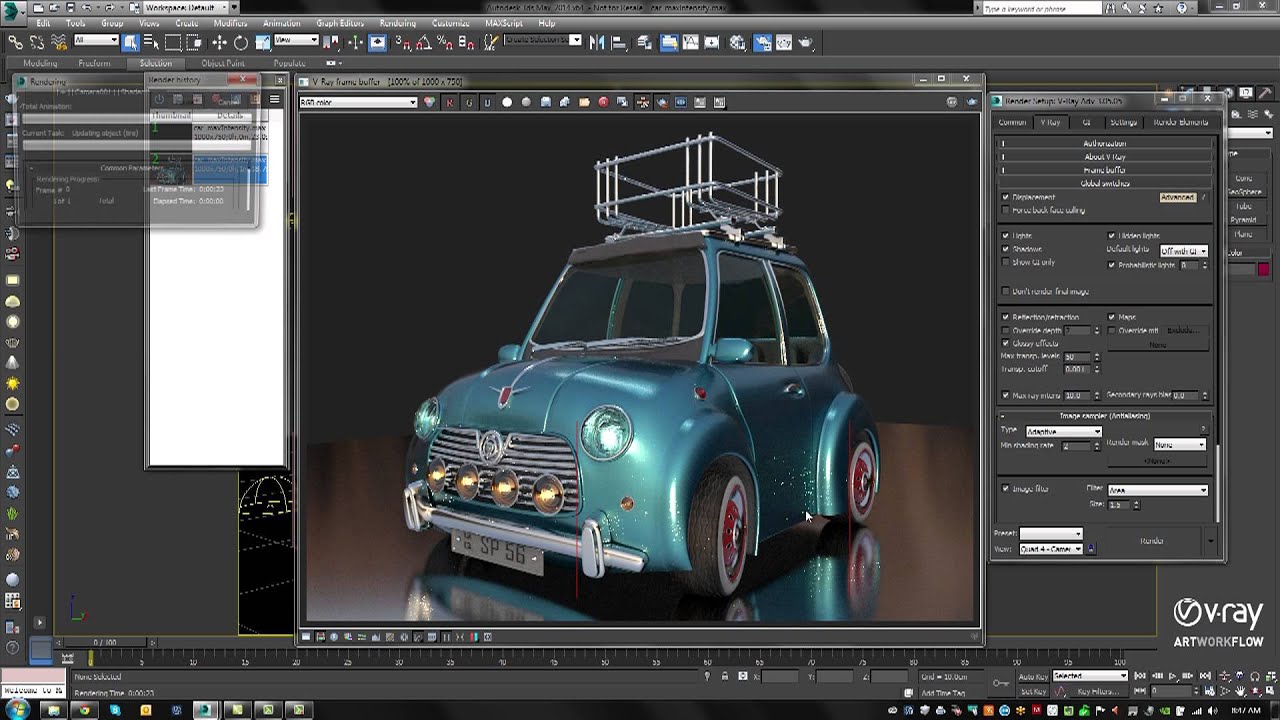Screen dimensions: 1280x720
Task: Open the Render mask dropdown
Action: (1180, 444)
